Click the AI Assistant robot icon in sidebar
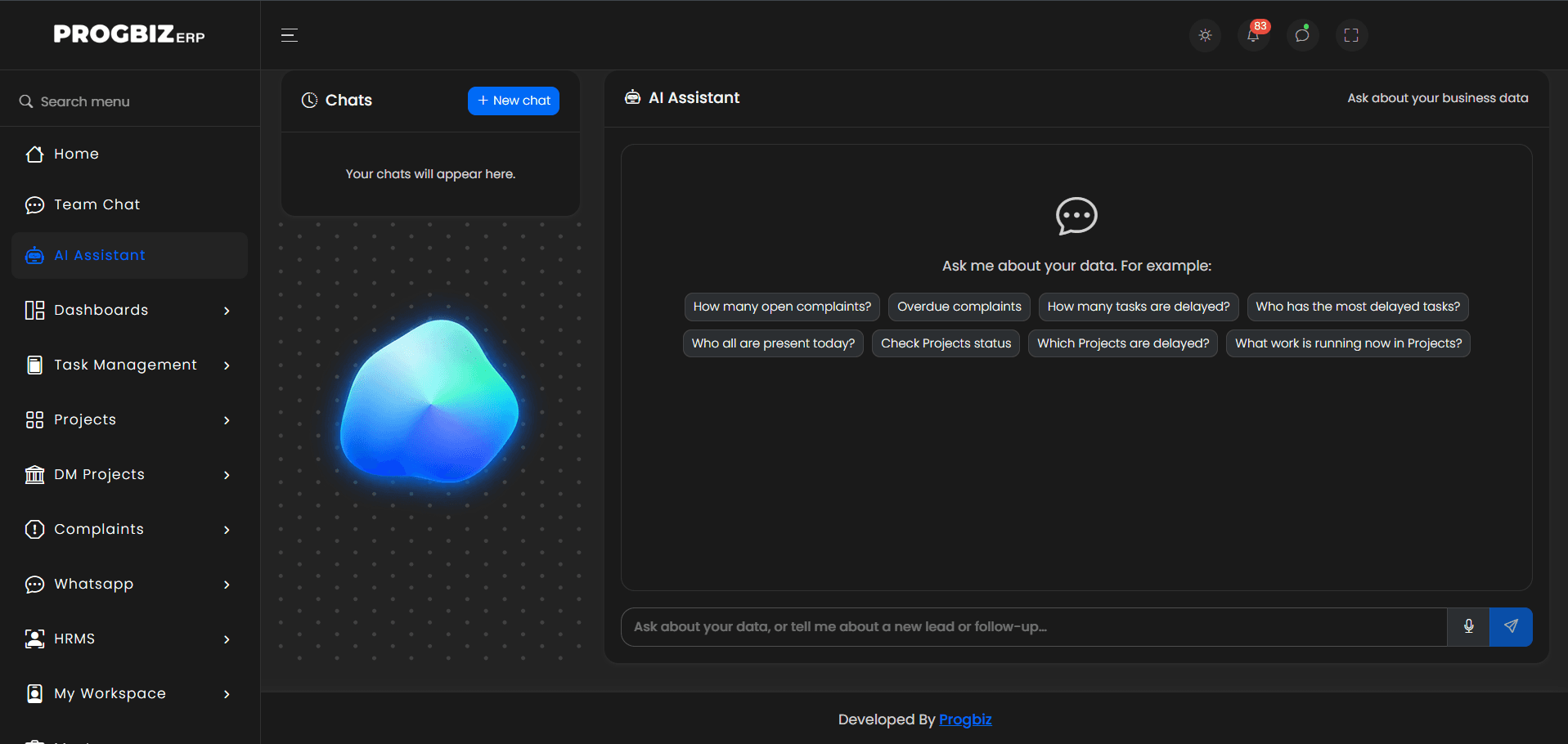Image resolution: width=1568 pixels, height=744 pixels. (x=34, y=255)
